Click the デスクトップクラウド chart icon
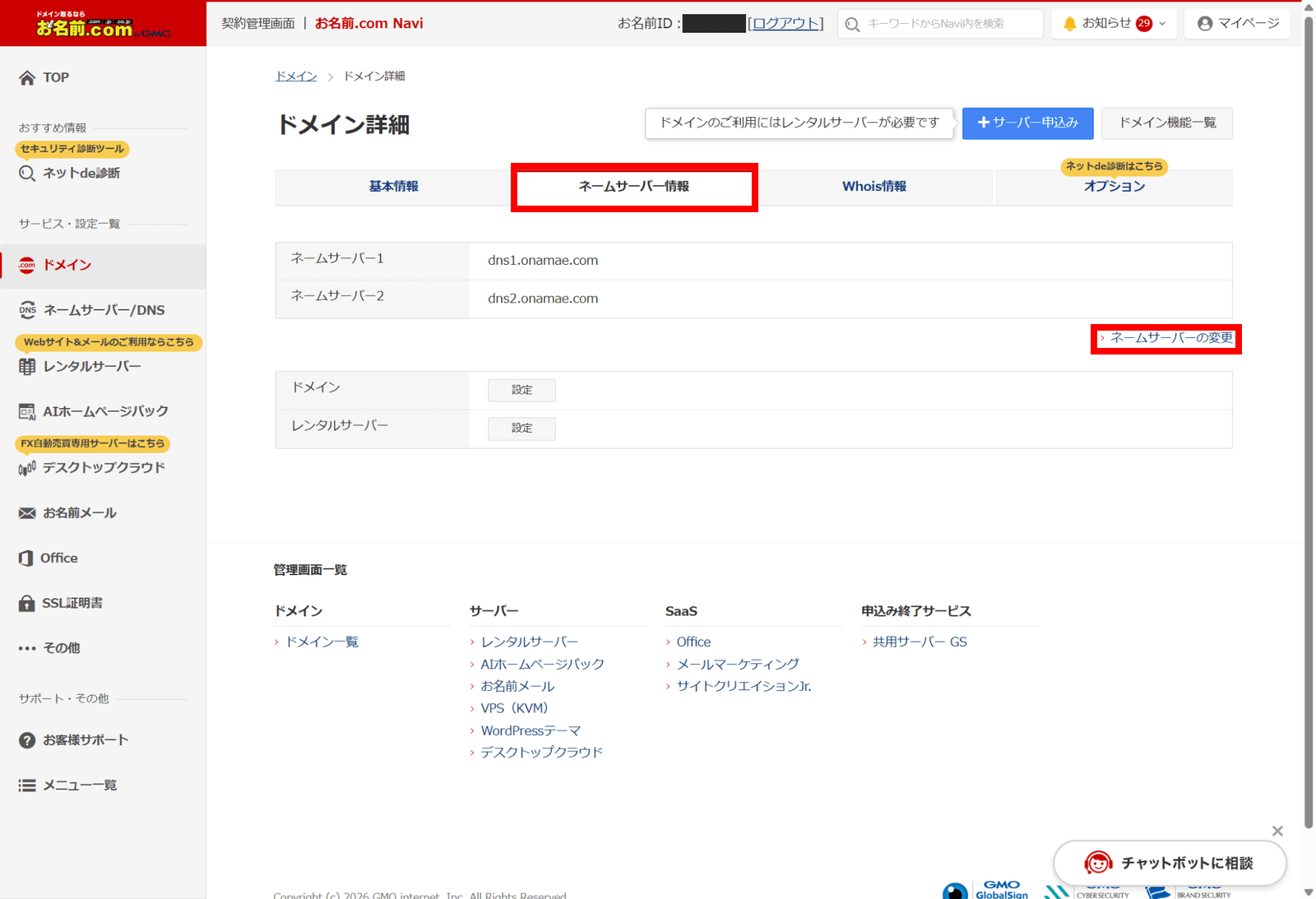The width and height of the screenshot is (1316, 899). (x=27, y=468)
